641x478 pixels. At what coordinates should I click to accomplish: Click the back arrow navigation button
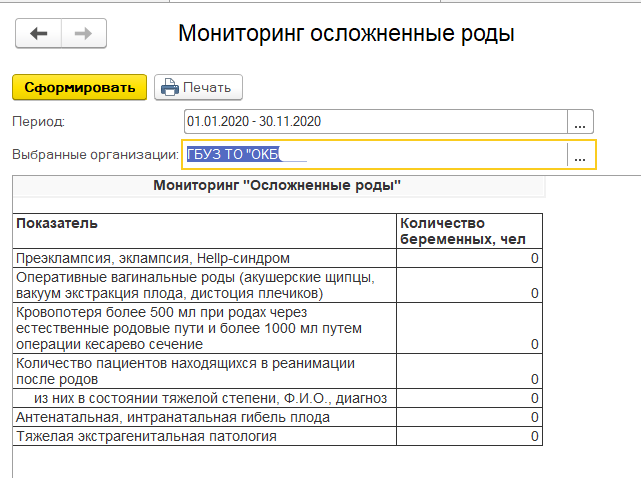(x=39, y=33)
